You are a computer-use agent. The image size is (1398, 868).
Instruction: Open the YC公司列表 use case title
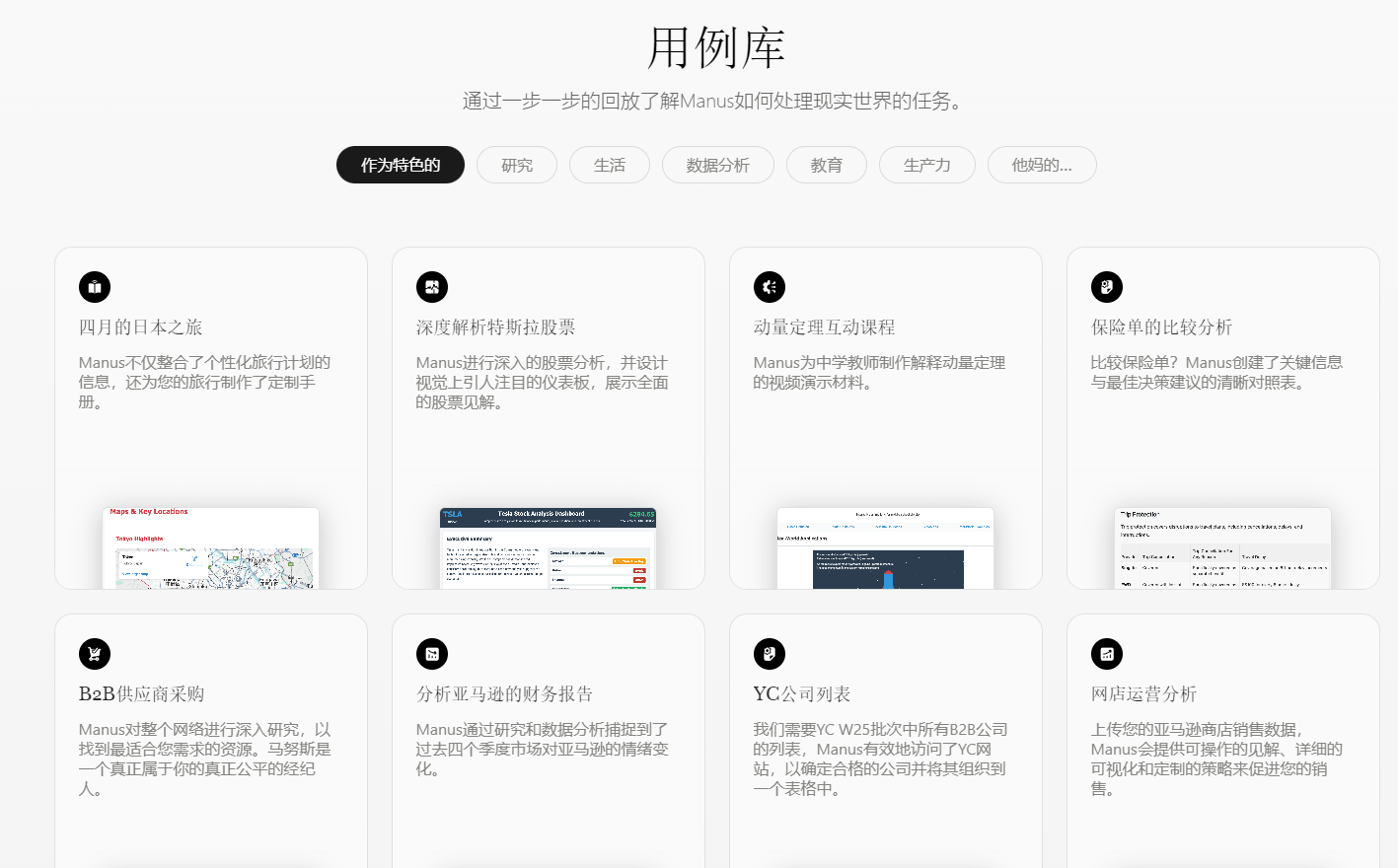click(x=802, y=694)
